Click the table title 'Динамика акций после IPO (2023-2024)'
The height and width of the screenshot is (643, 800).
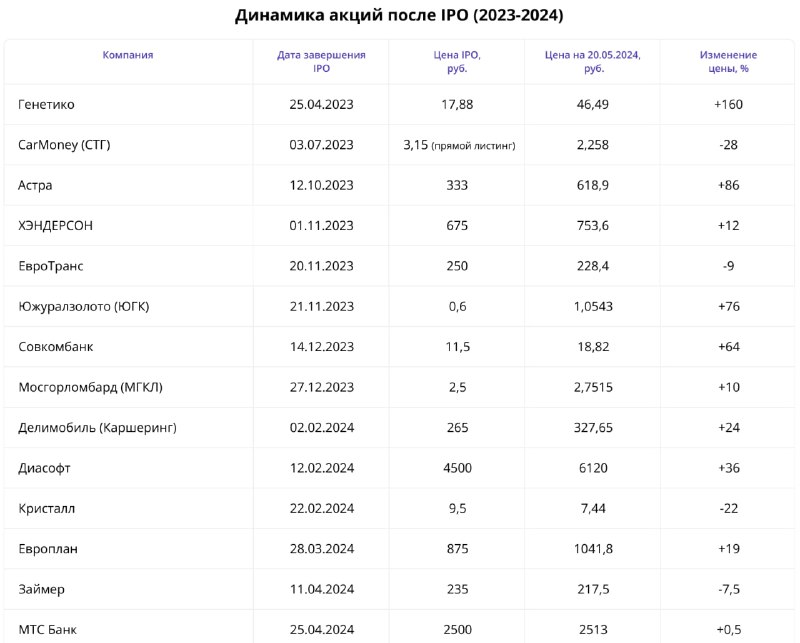coord(399,15)
